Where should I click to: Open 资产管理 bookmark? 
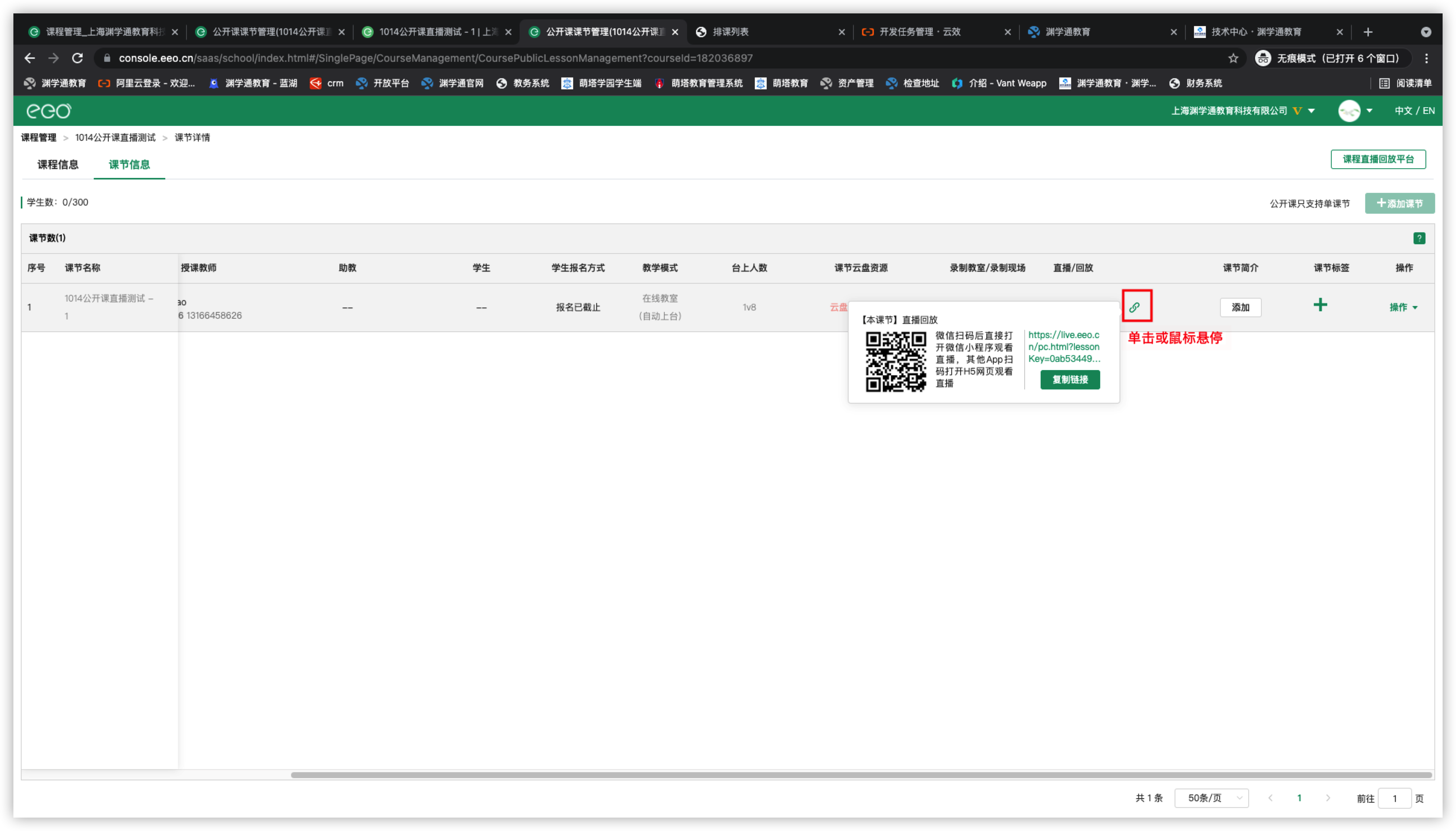[847, 83]
